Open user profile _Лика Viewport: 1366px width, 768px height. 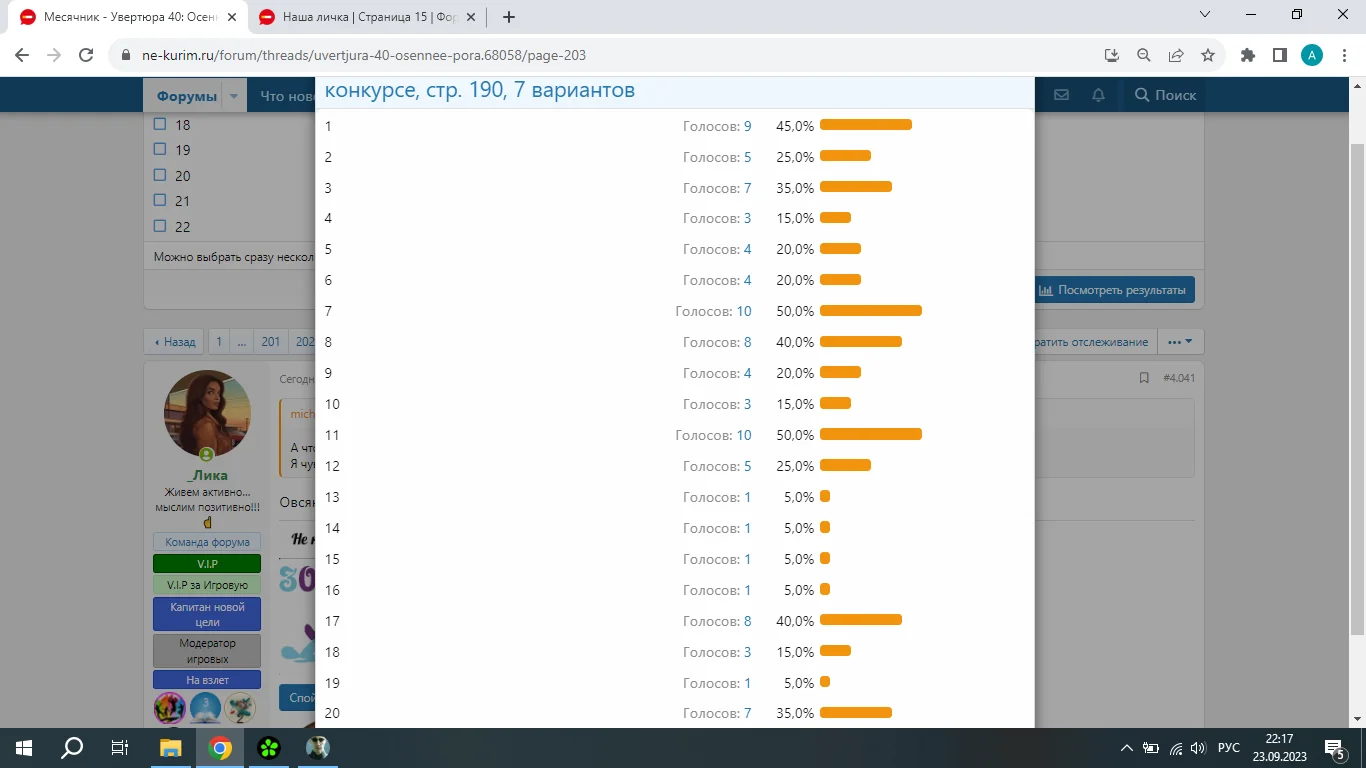(207, 476)
